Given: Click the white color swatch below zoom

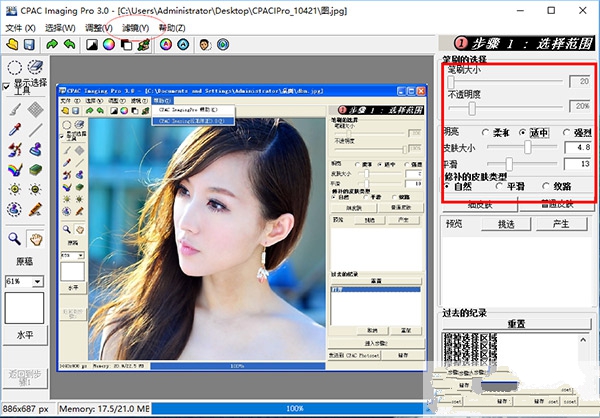Looking at the screenshot, I should point(24,308).
